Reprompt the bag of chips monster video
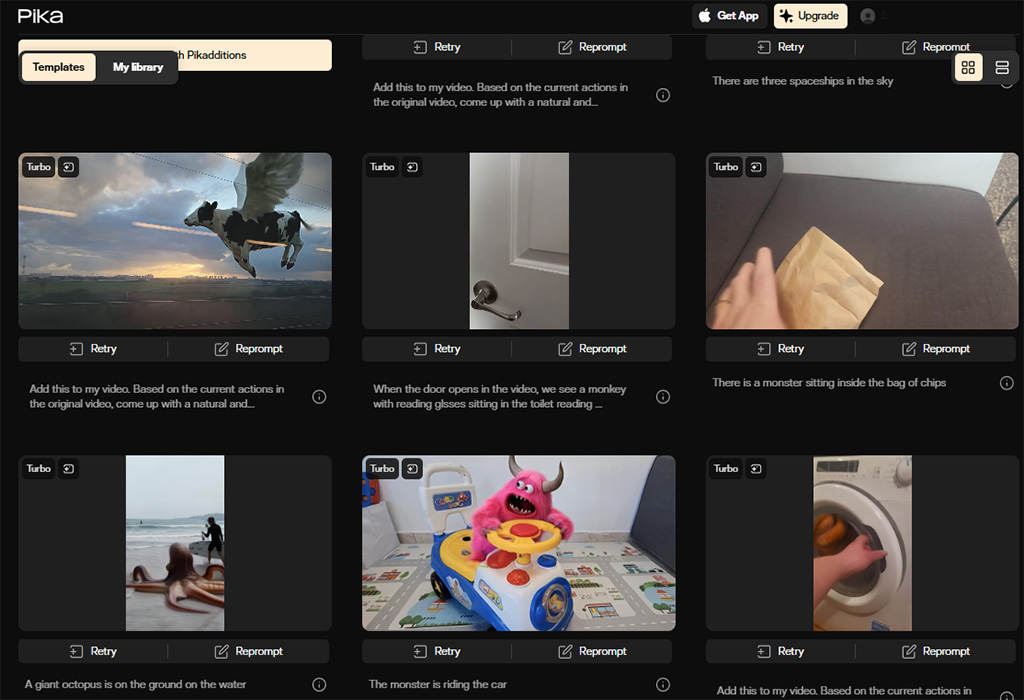 pos(936,349)
